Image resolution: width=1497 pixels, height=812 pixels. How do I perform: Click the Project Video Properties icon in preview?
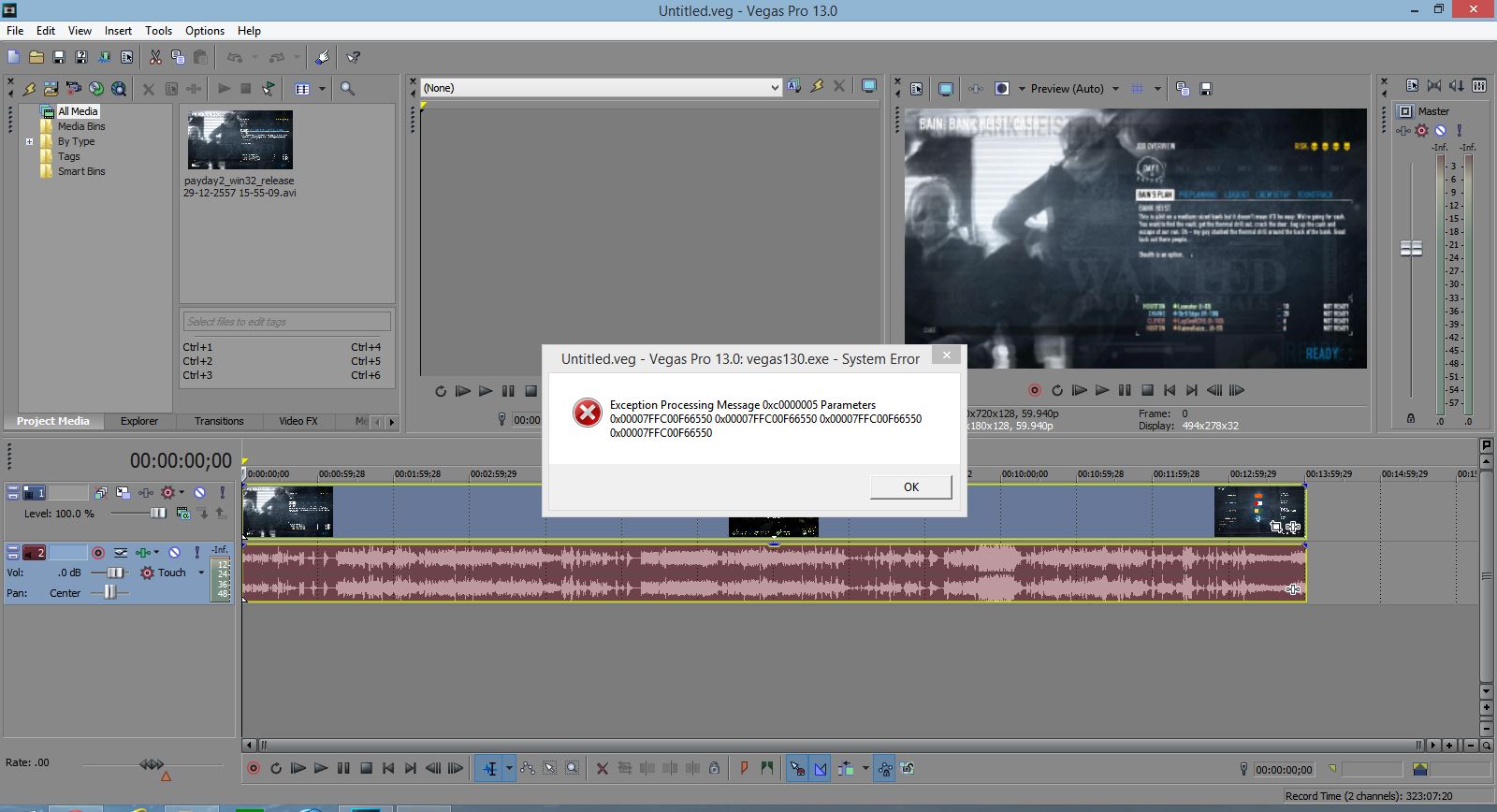[917, 89]
